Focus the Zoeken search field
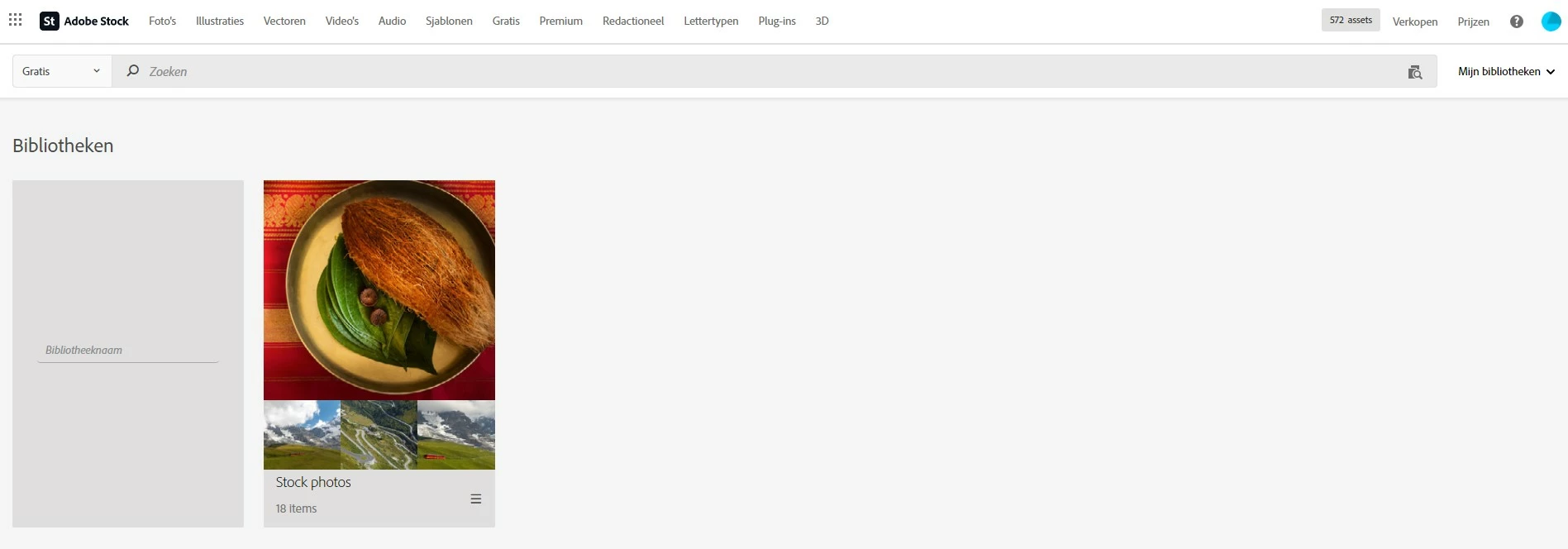1568x549 pixels. pos(774,71)
